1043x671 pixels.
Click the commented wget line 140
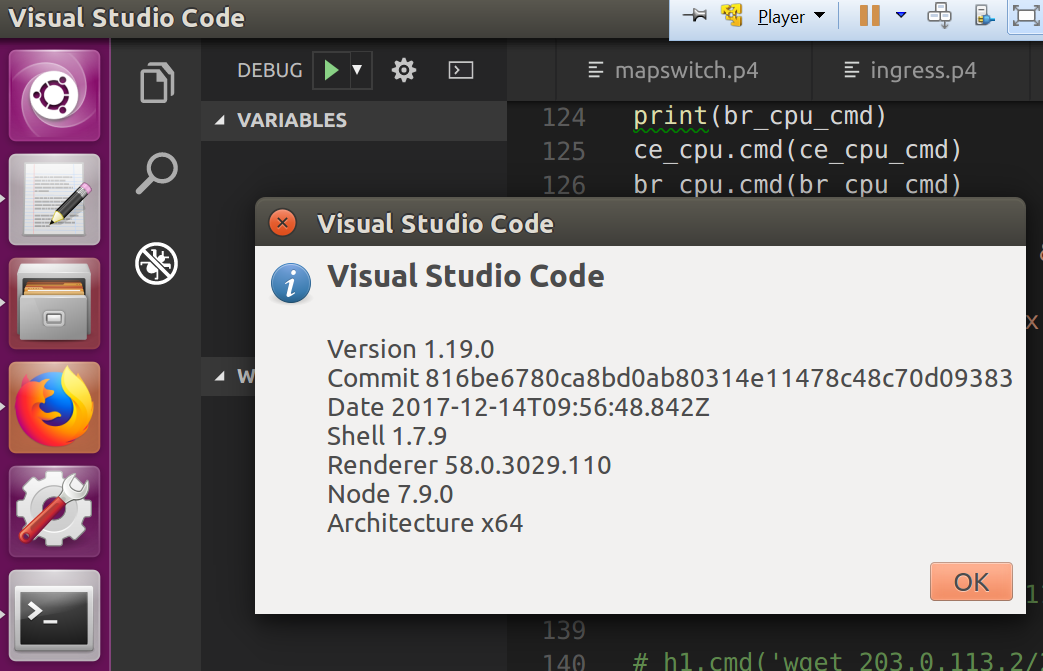[x=837, y=661]
